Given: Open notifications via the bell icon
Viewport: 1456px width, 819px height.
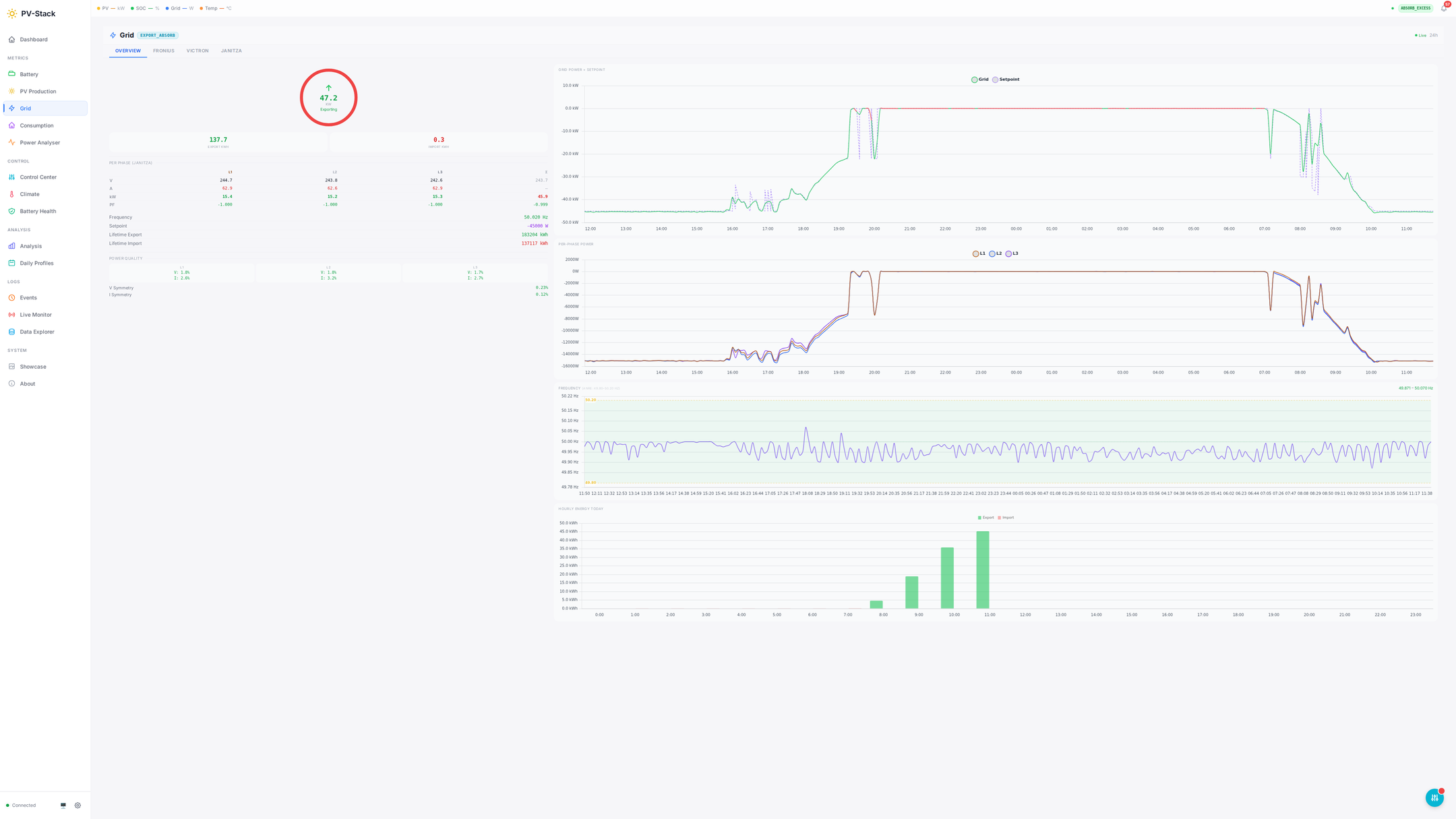Looking at the screenshot, I should 1444,8.
